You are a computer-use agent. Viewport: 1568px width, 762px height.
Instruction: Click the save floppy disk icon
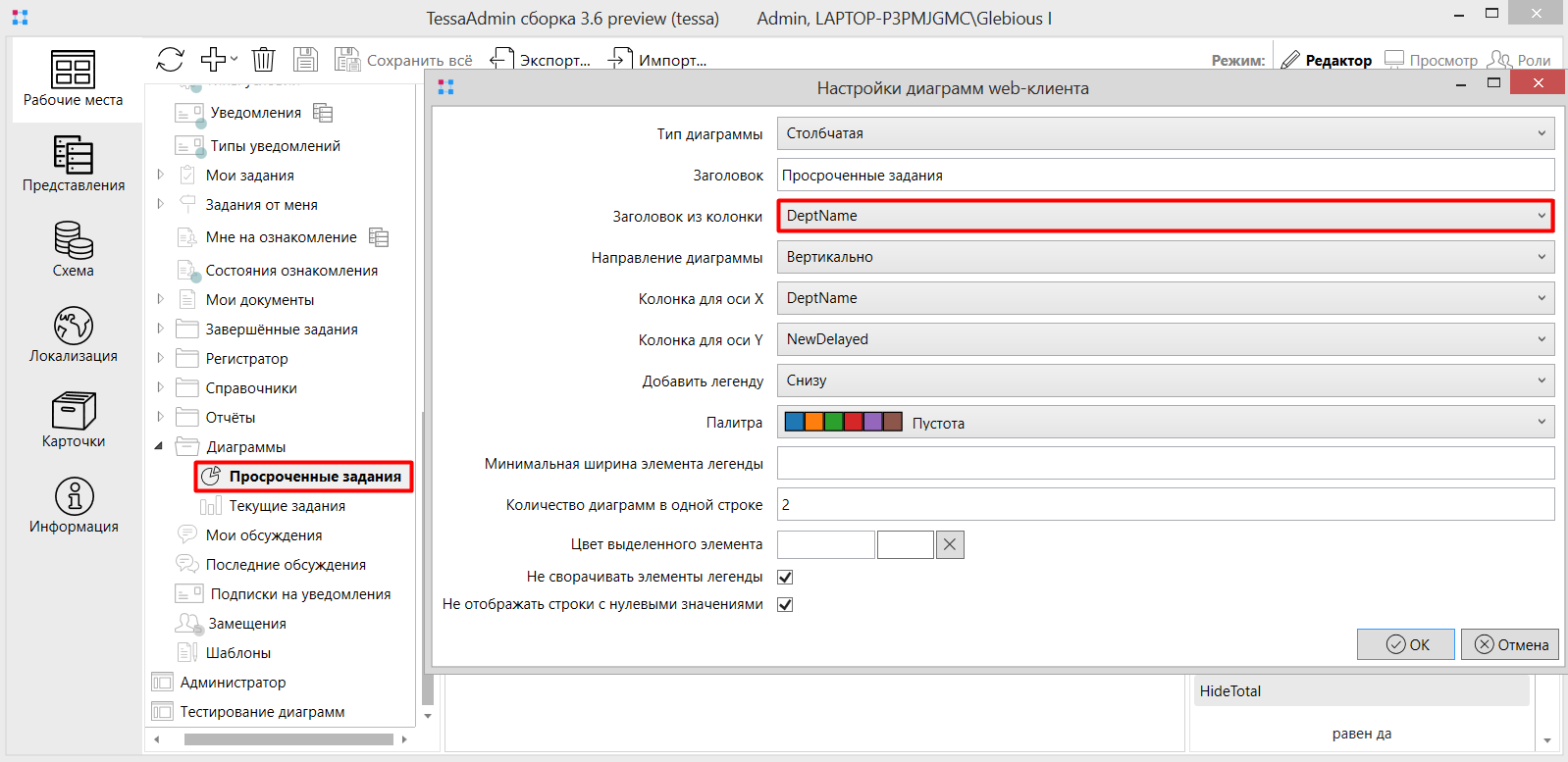[x=305, y=60]
